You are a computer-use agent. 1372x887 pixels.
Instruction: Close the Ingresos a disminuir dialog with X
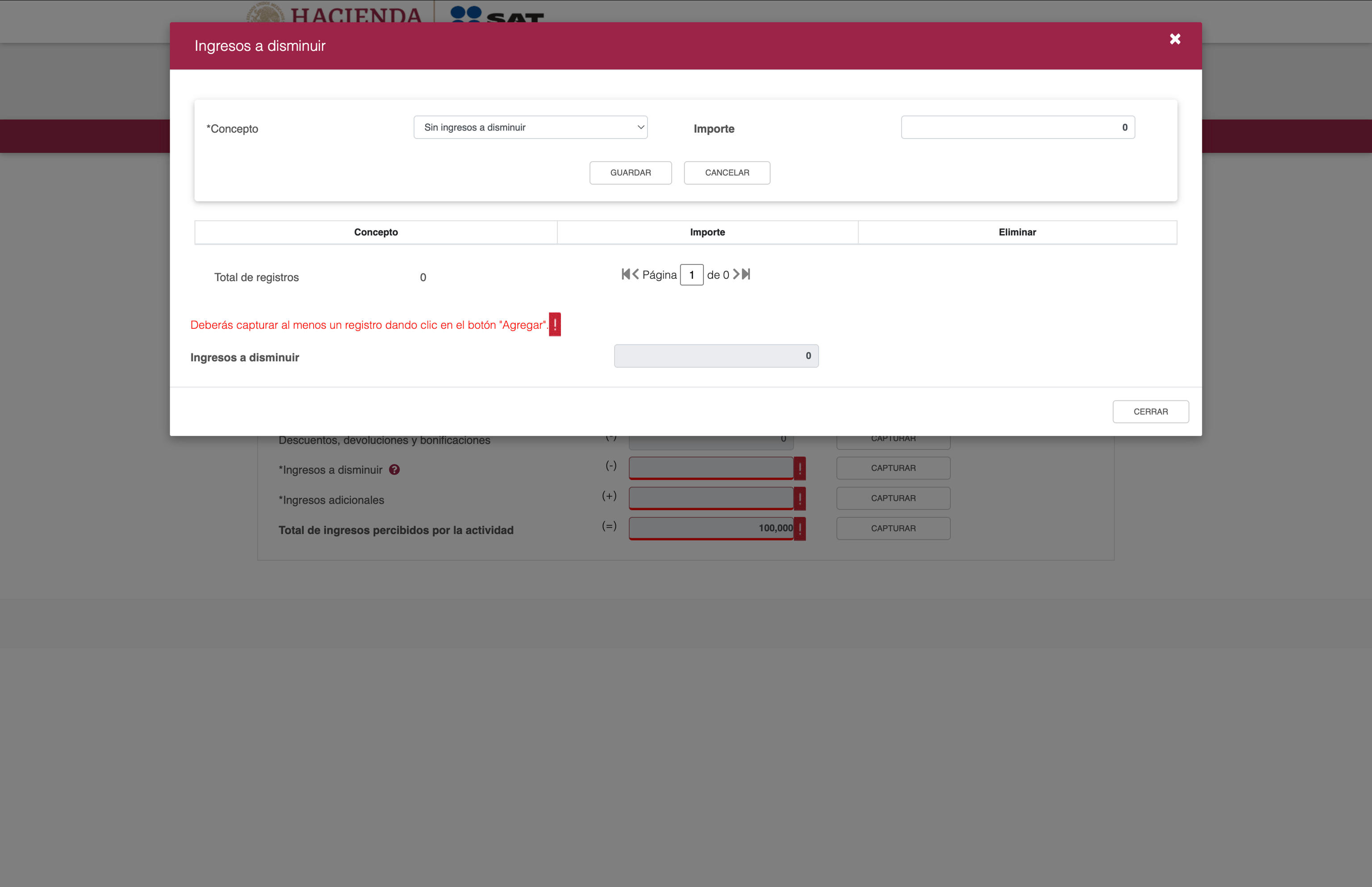[x=1175, y=39]
